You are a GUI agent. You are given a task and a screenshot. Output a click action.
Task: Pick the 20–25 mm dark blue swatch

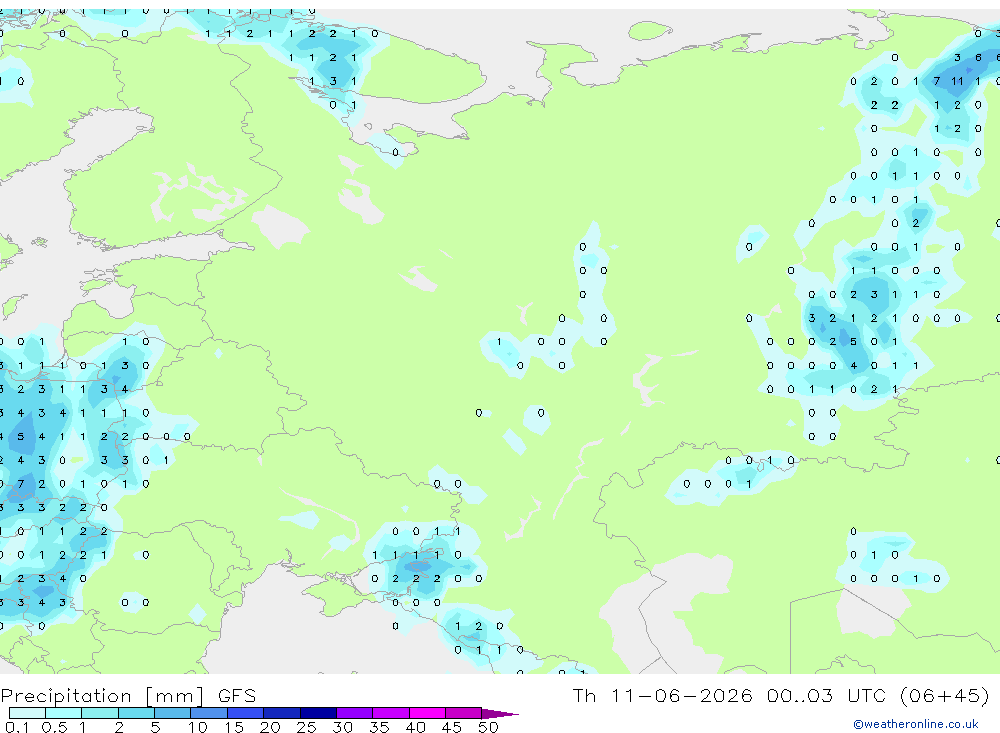(x=282, y=713)
